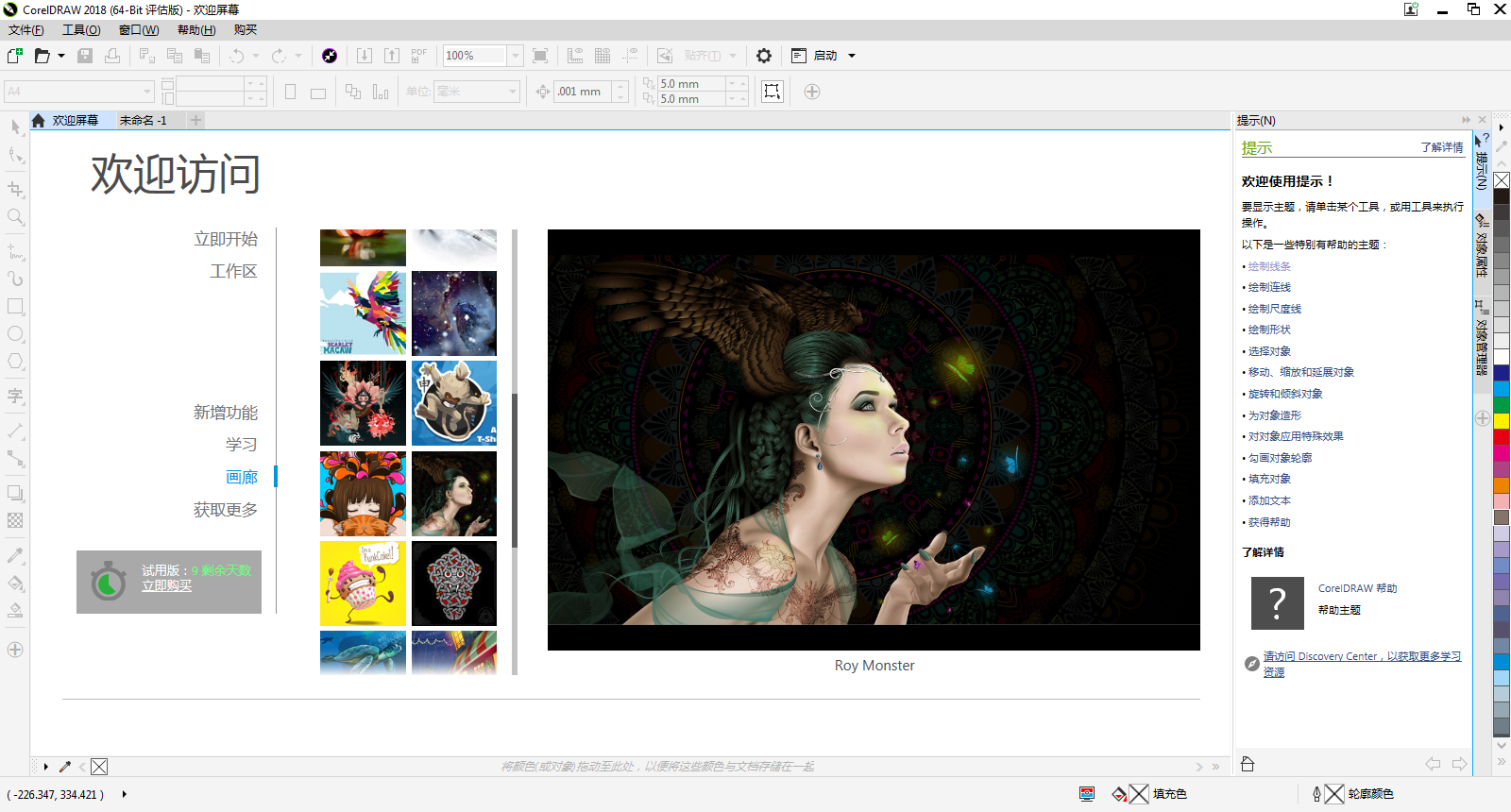Select the Text tool
Image resolution: width=1511 pixels, height=812 pixels.
point(15,396)
